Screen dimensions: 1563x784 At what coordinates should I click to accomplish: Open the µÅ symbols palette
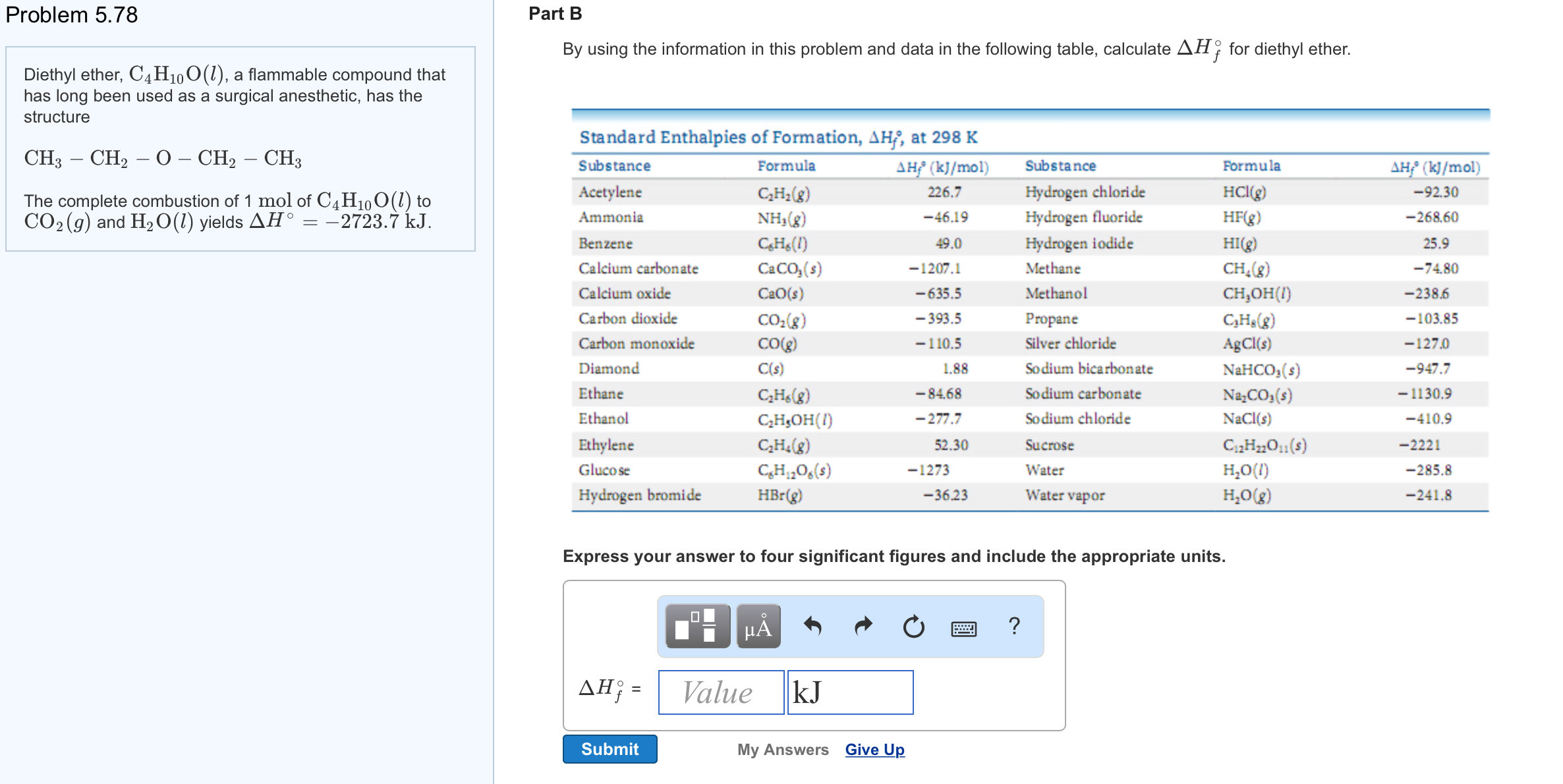[x=758, y=626]
